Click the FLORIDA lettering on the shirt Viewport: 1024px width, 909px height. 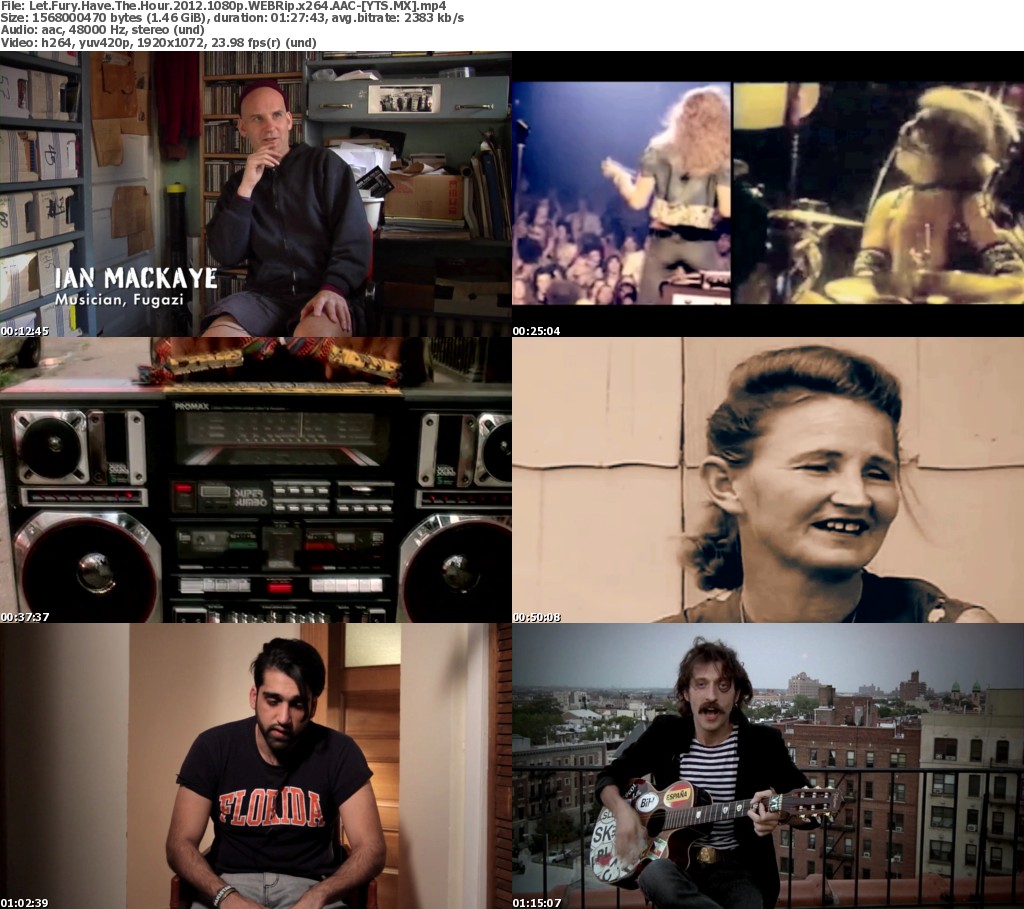click(x=271, y=806)
